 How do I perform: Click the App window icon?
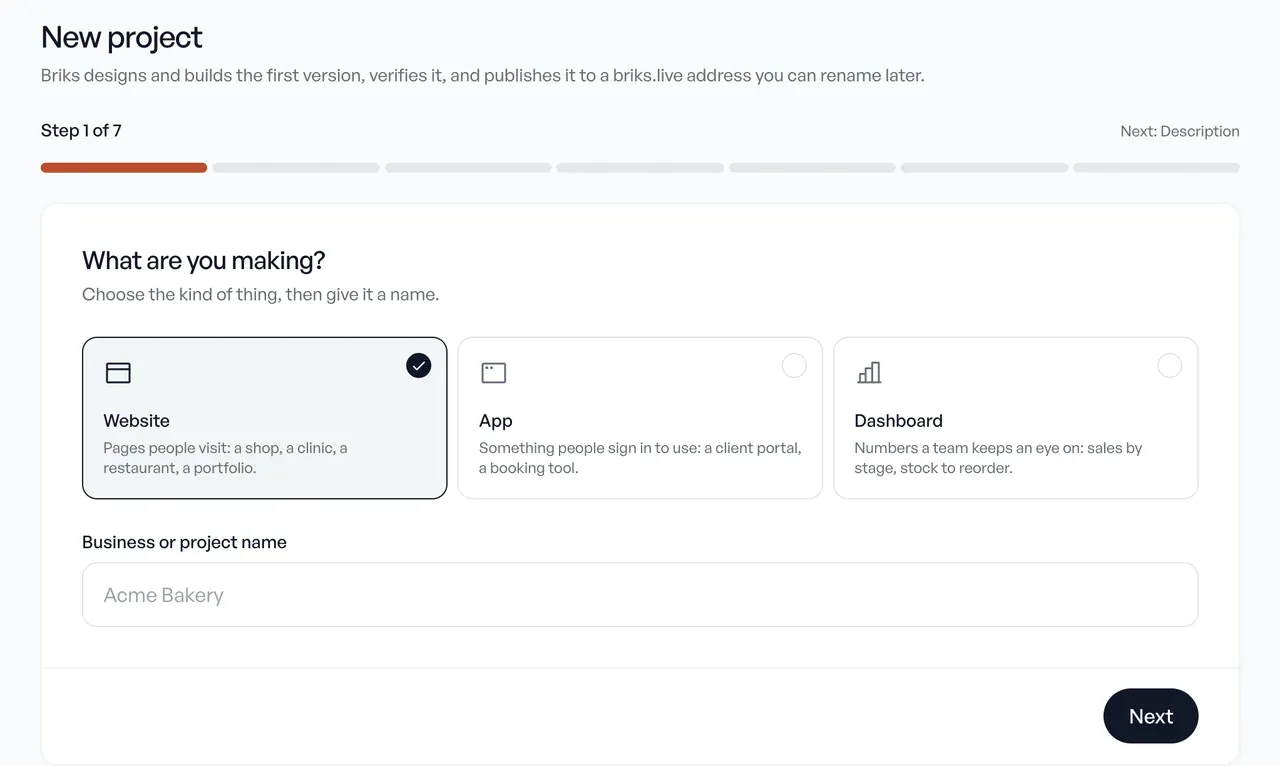point(494,373)
